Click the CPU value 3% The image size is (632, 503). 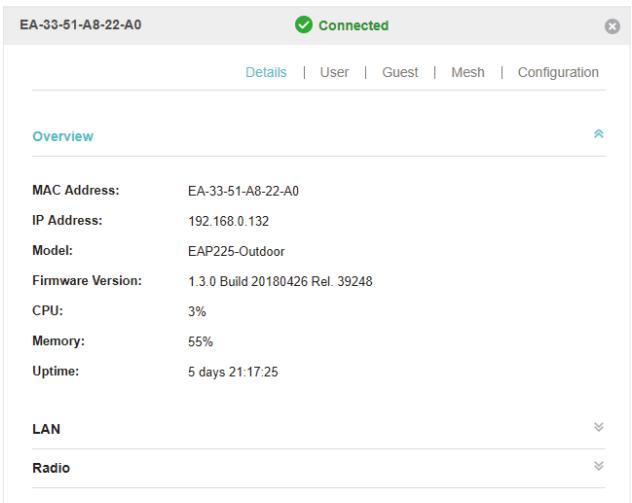[197, 311]
